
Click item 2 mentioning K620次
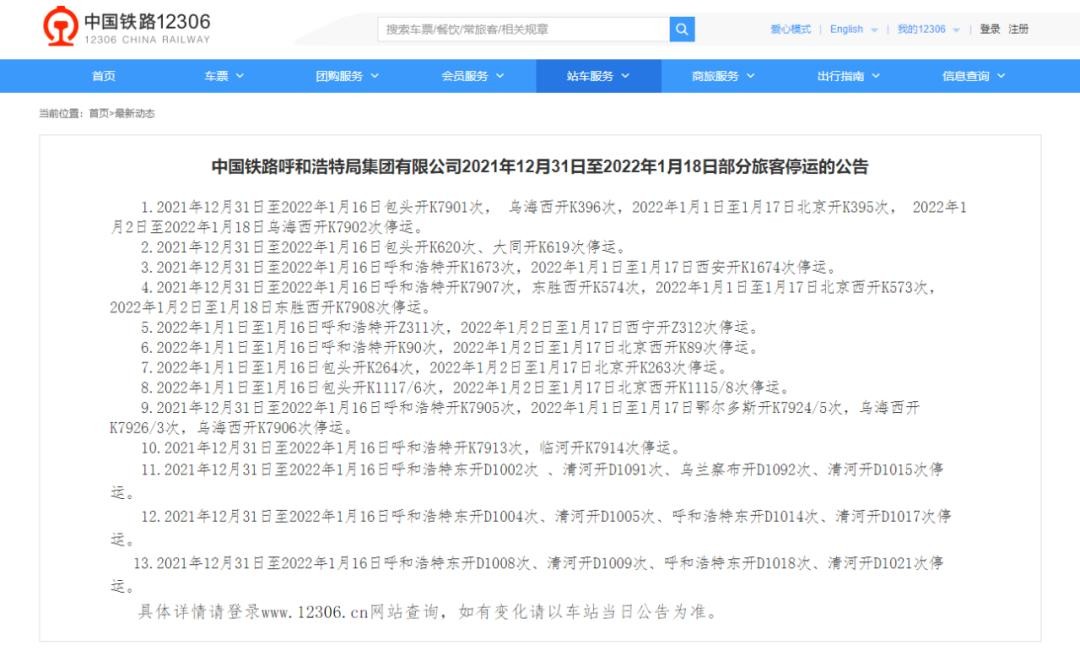[383, 247]
